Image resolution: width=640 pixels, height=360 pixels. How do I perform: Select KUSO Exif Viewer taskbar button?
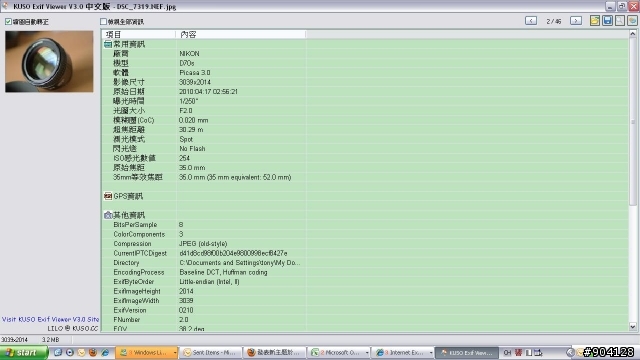coord(467,353)
